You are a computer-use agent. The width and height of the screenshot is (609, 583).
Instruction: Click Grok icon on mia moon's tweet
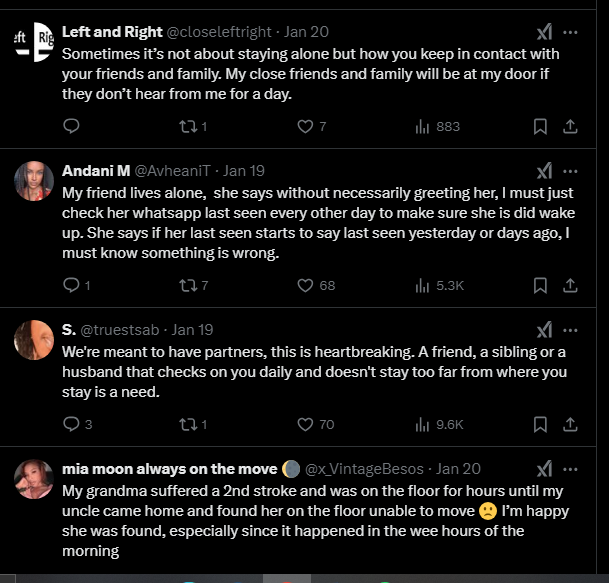pyautogui.click(x=544, y=468)
